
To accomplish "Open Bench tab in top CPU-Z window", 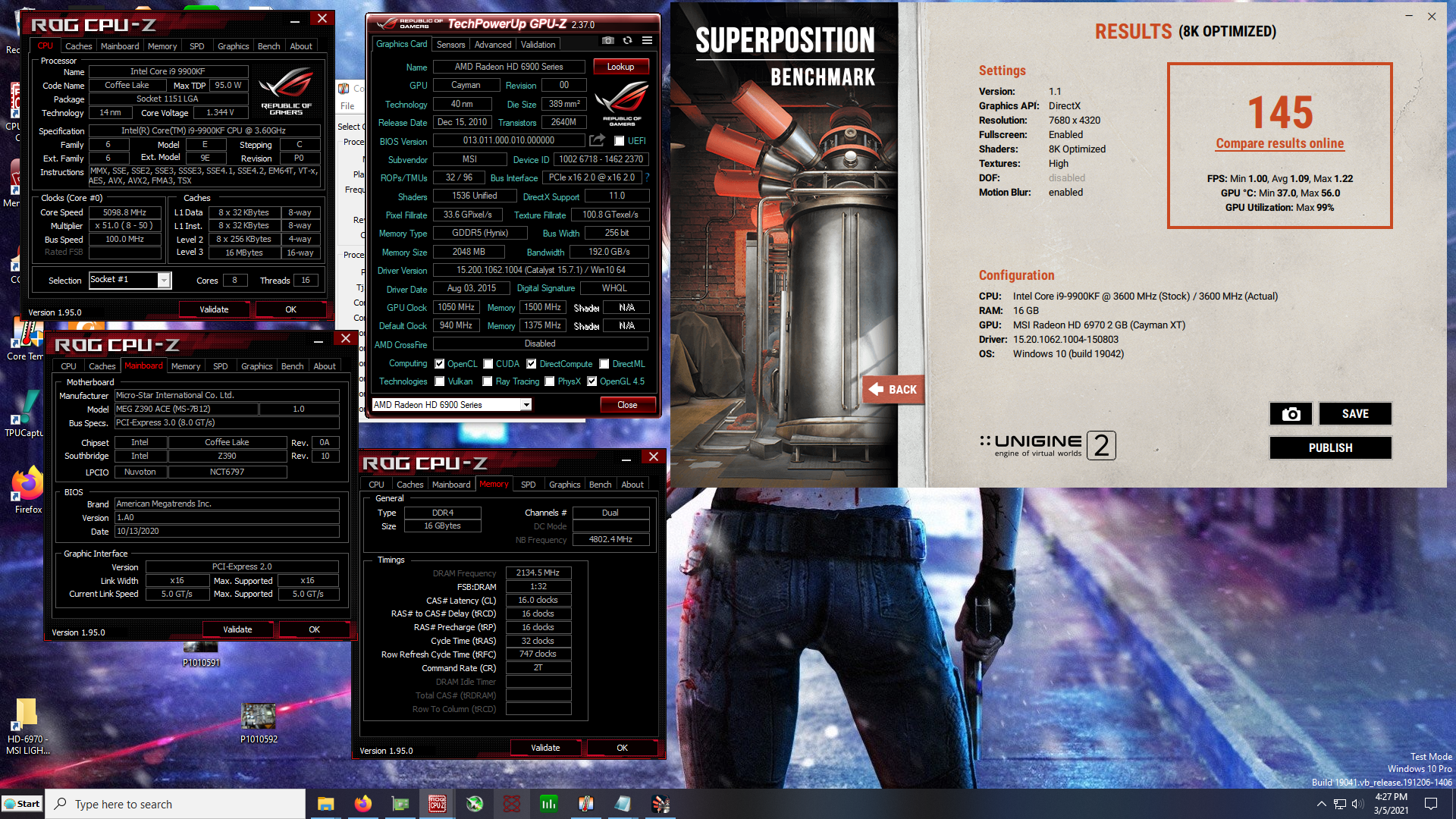I will (268, 46).
